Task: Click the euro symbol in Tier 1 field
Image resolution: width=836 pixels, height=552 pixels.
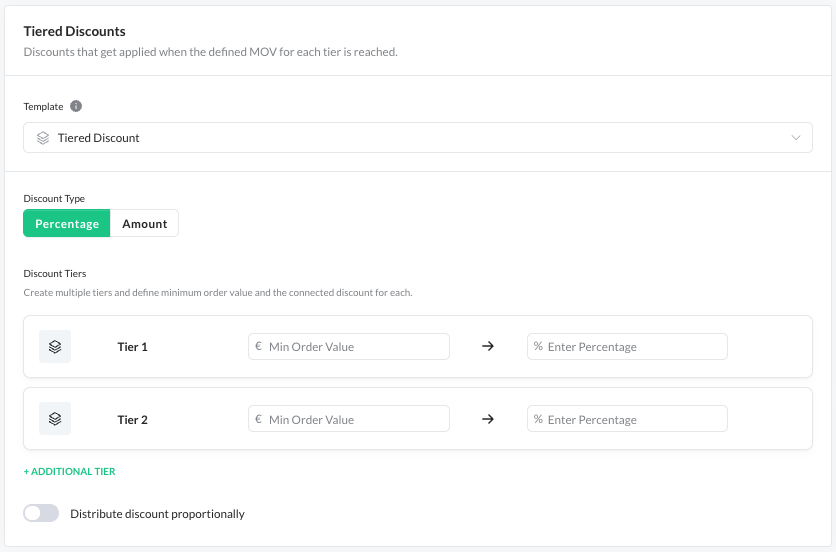Action: 259,346
